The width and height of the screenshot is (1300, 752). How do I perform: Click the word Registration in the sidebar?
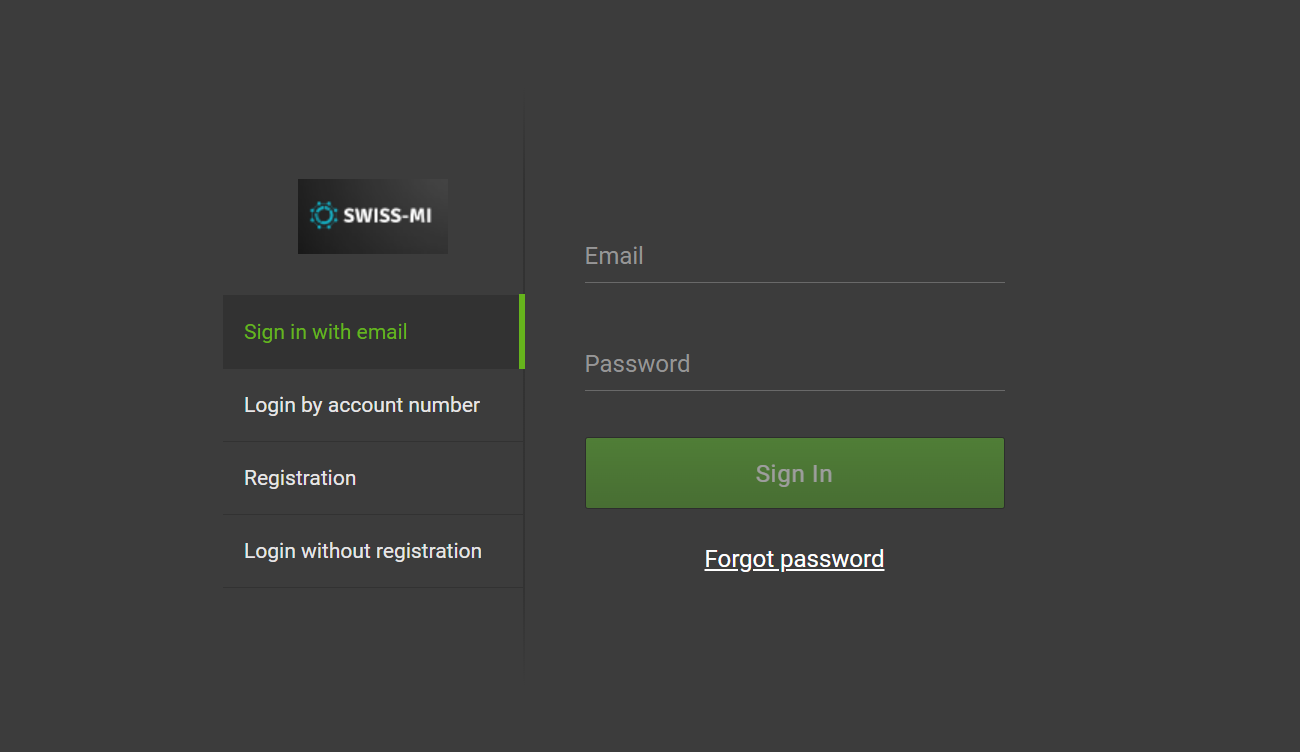[x=300, y=478]
